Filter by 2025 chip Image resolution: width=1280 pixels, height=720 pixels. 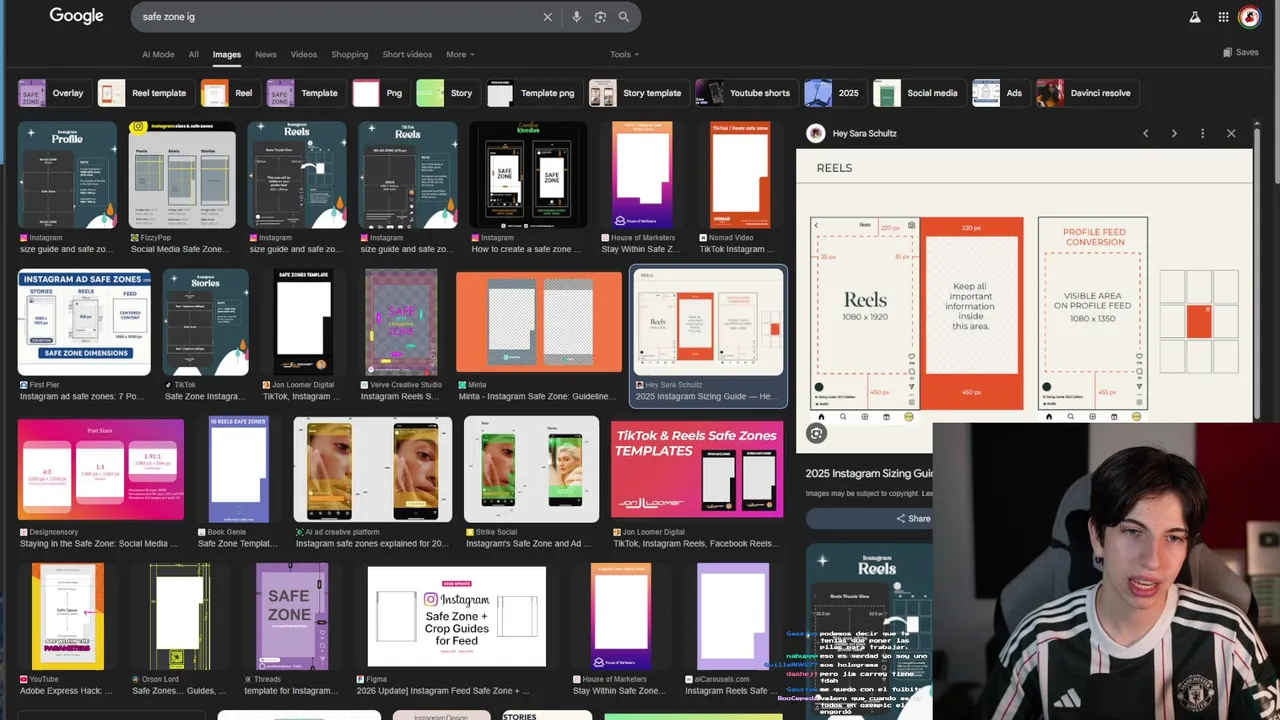834,93
